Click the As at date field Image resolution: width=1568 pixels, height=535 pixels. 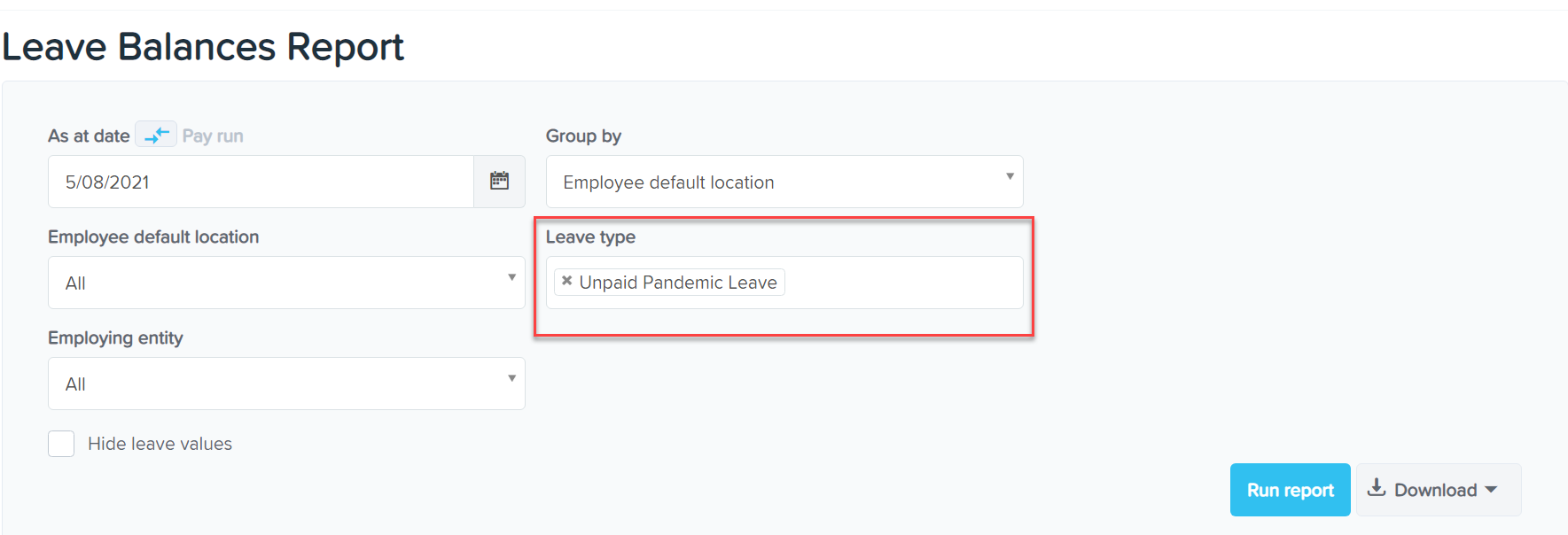[261, 182]
